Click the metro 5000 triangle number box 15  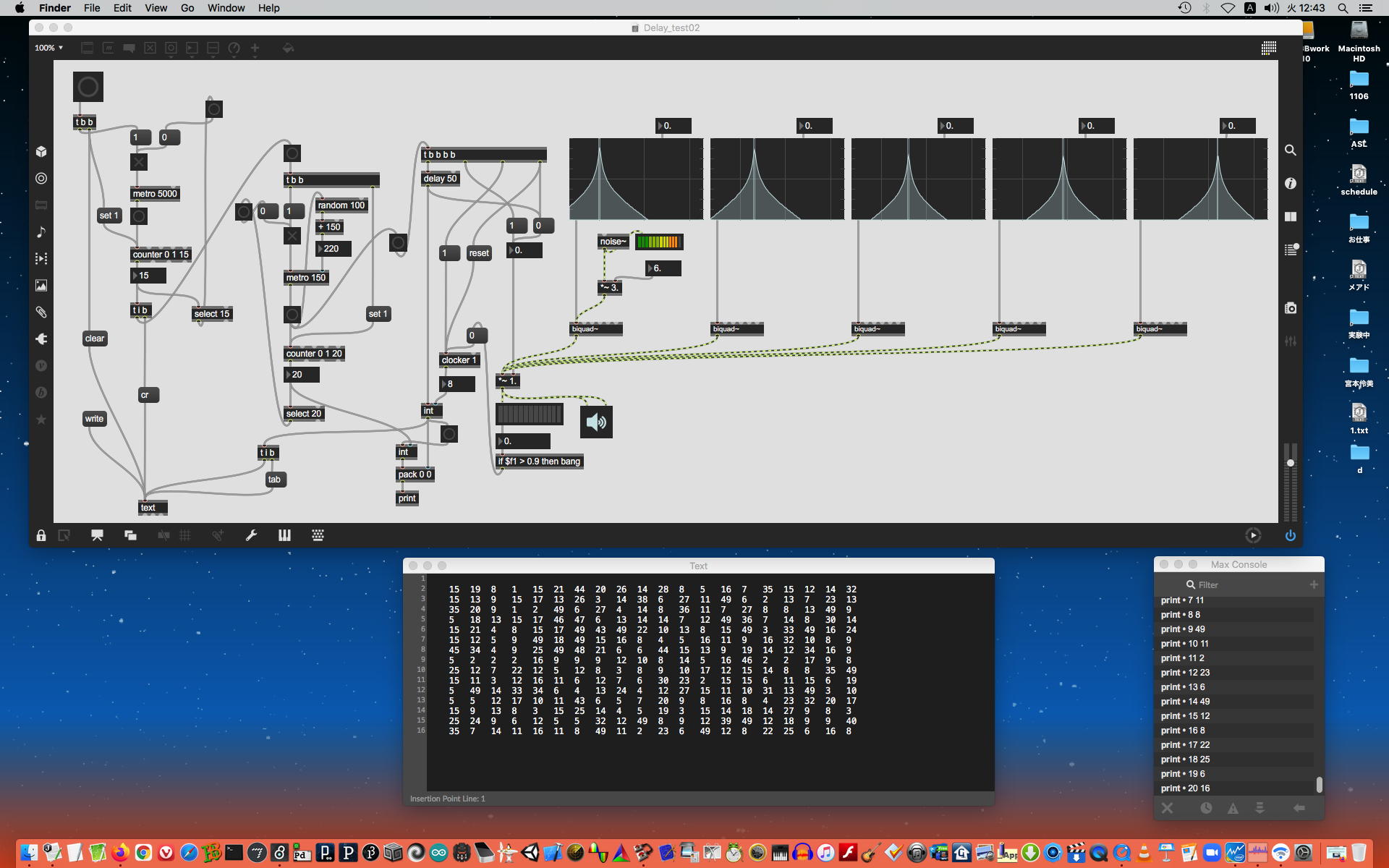(148, 276)
